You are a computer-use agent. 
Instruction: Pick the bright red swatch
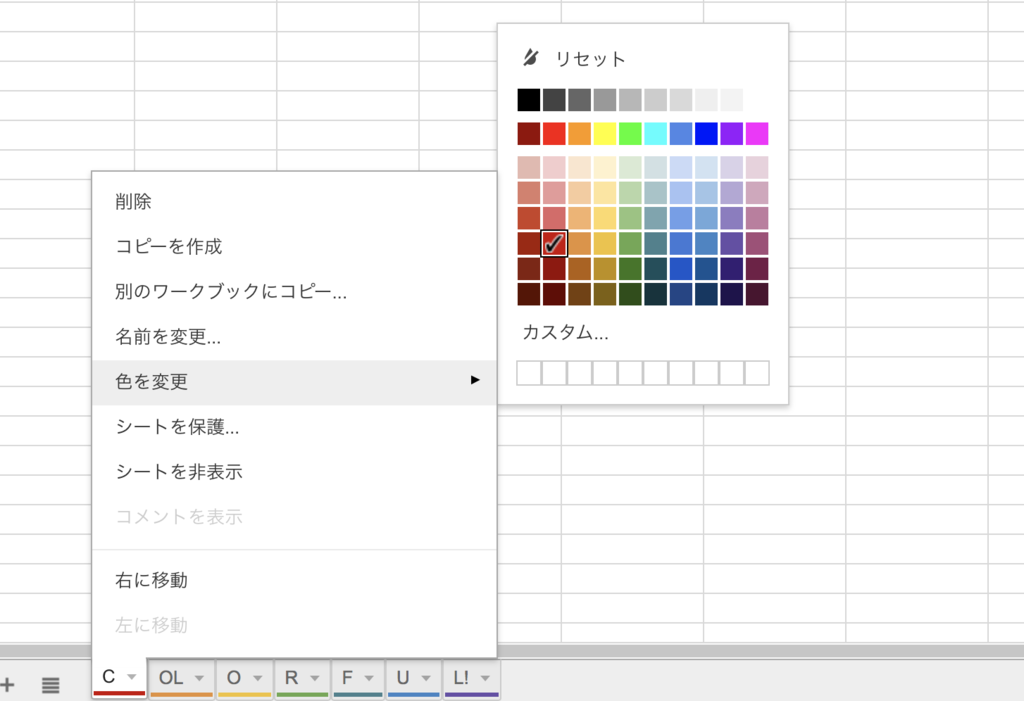pos(554,133)
